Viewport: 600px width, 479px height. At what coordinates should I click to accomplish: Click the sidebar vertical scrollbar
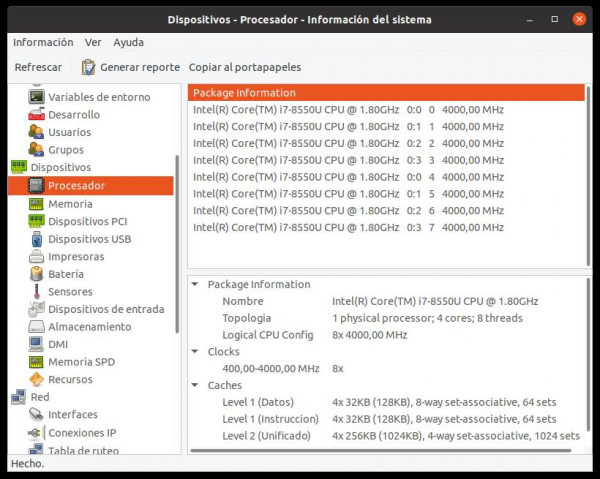coord(177,244)
